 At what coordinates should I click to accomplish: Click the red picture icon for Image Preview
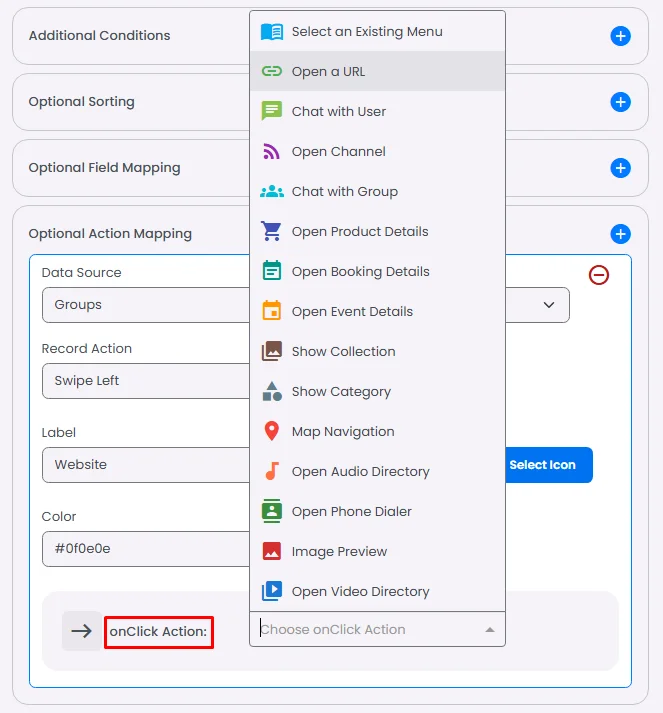[272, 551]
